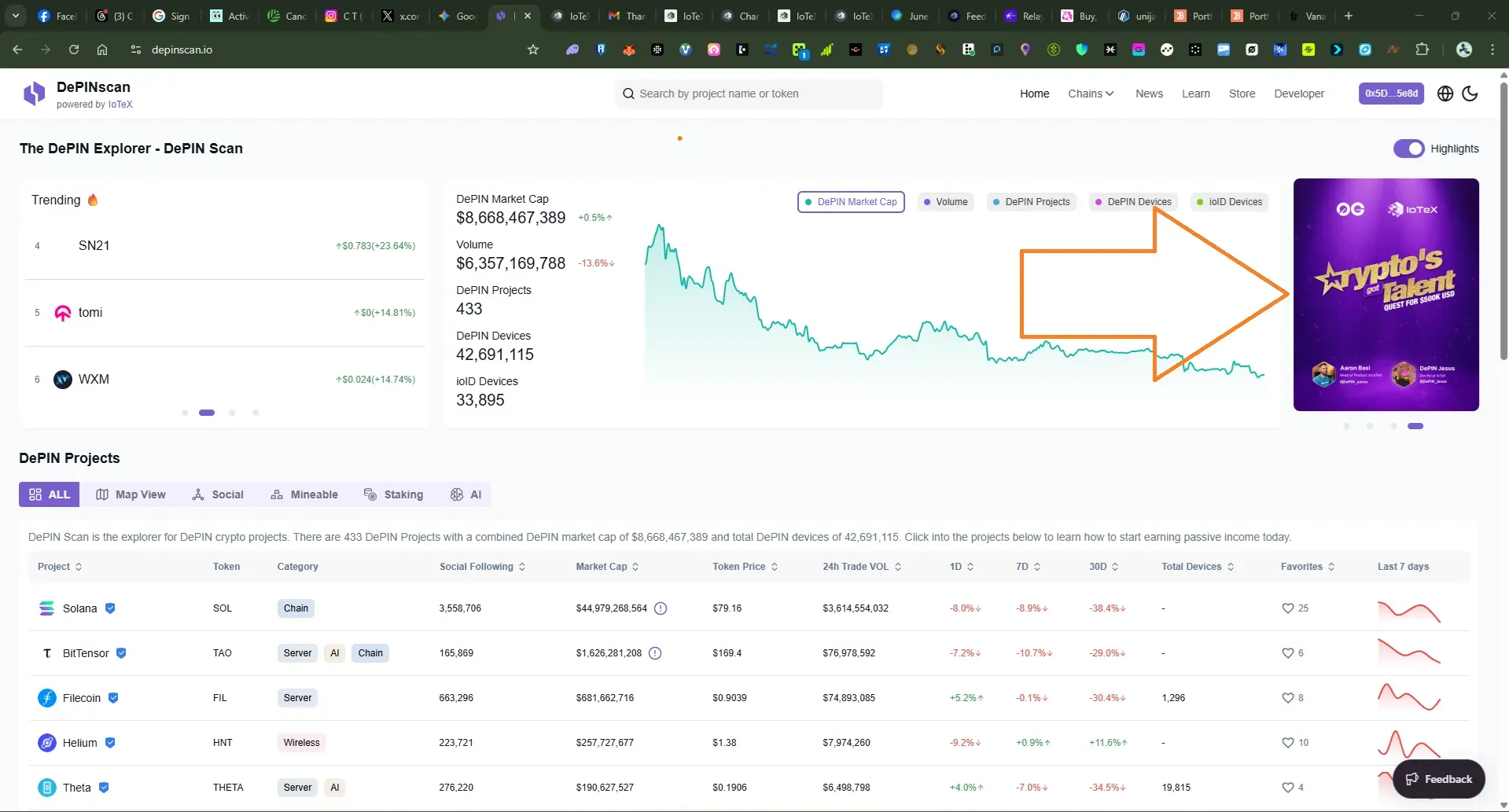Click the Wireless category tag for Helium
The height and width of the screenshot is (812, 1509).
(x=302, y=743)
